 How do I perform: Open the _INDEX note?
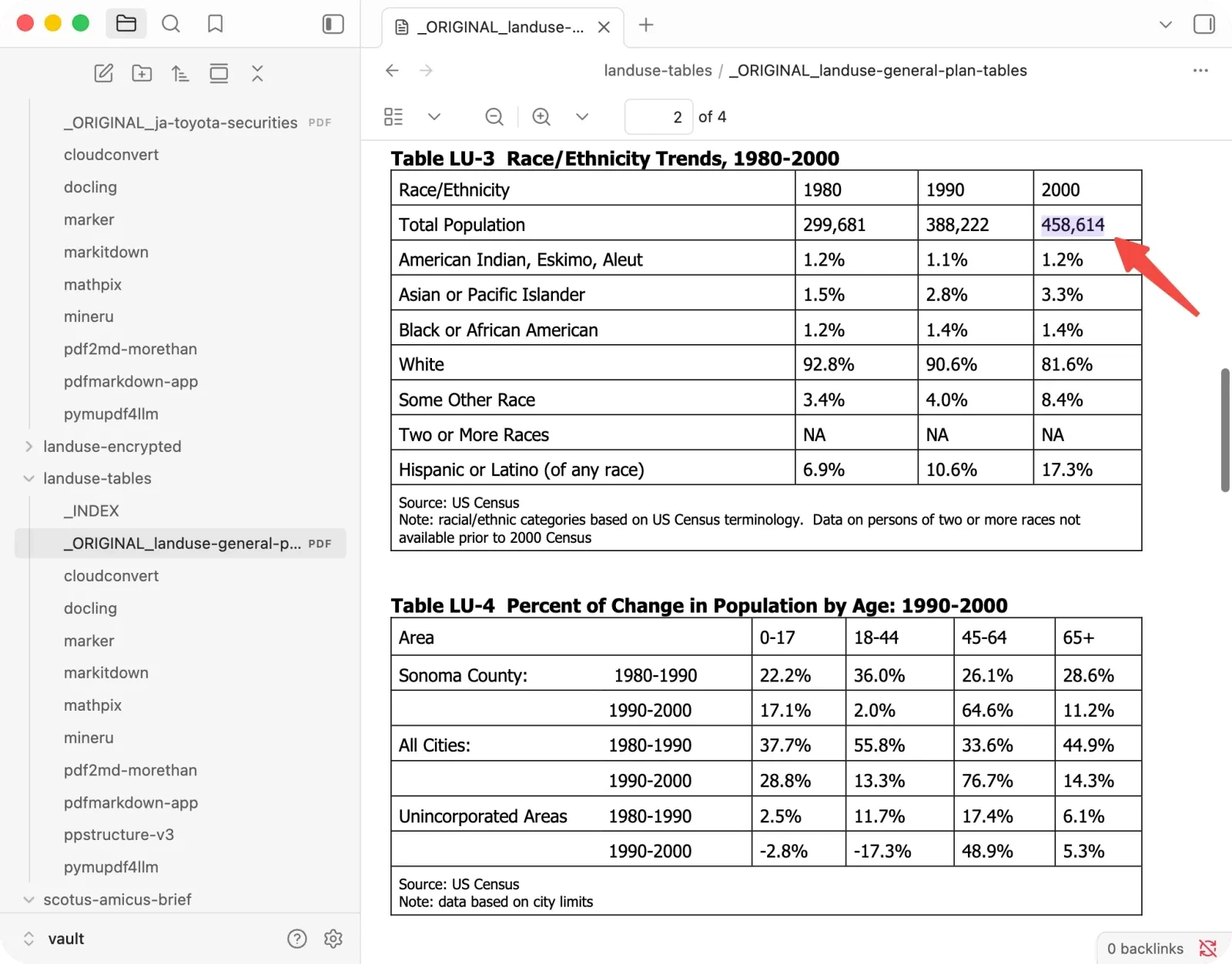pos(180,511)
